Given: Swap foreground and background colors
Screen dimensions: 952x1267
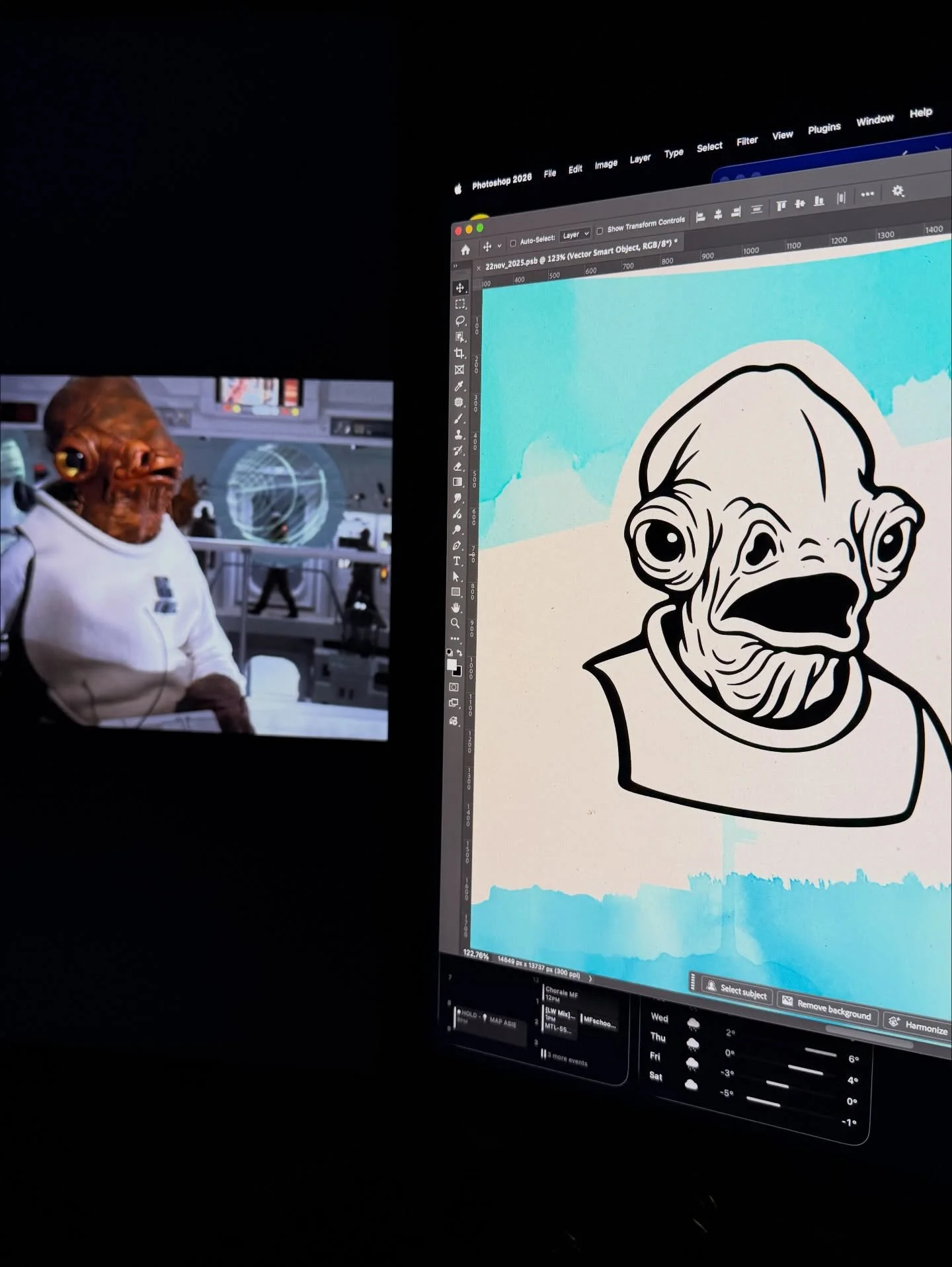Looking at the screenshot, I should [459, 653].
